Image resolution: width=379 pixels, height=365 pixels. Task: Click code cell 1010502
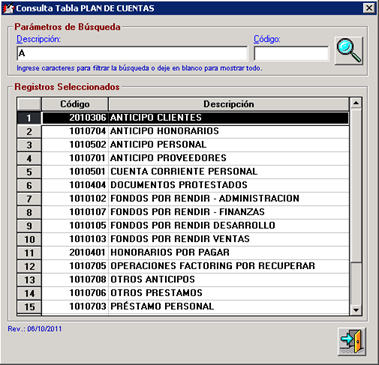point(75,145)
